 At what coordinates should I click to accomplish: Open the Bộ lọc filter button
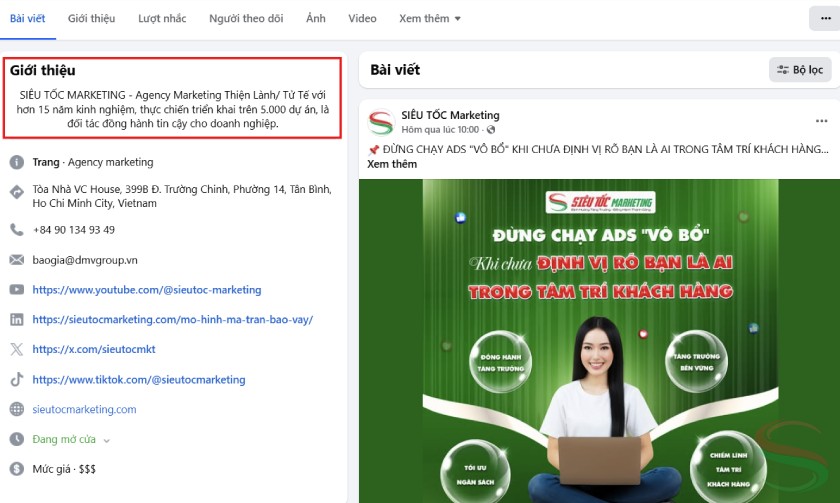800,70
